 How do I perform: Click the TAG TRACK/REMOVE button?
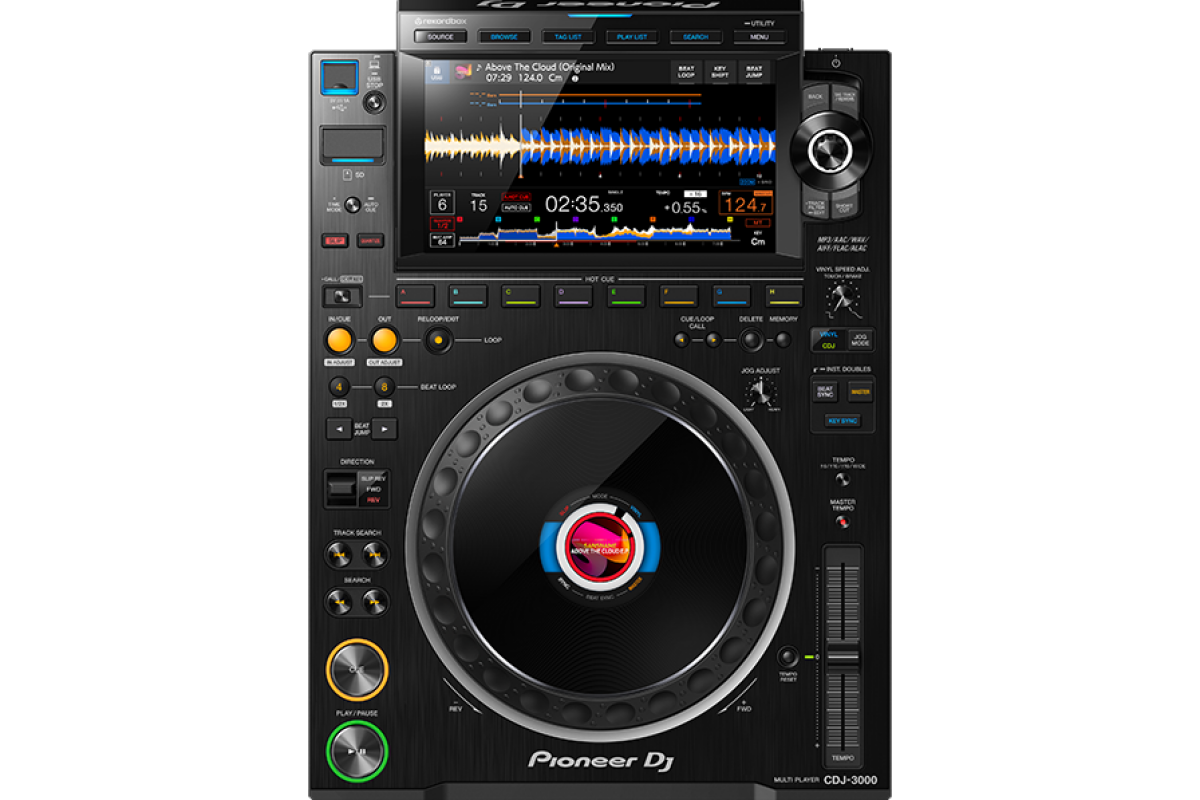[845, 96]
